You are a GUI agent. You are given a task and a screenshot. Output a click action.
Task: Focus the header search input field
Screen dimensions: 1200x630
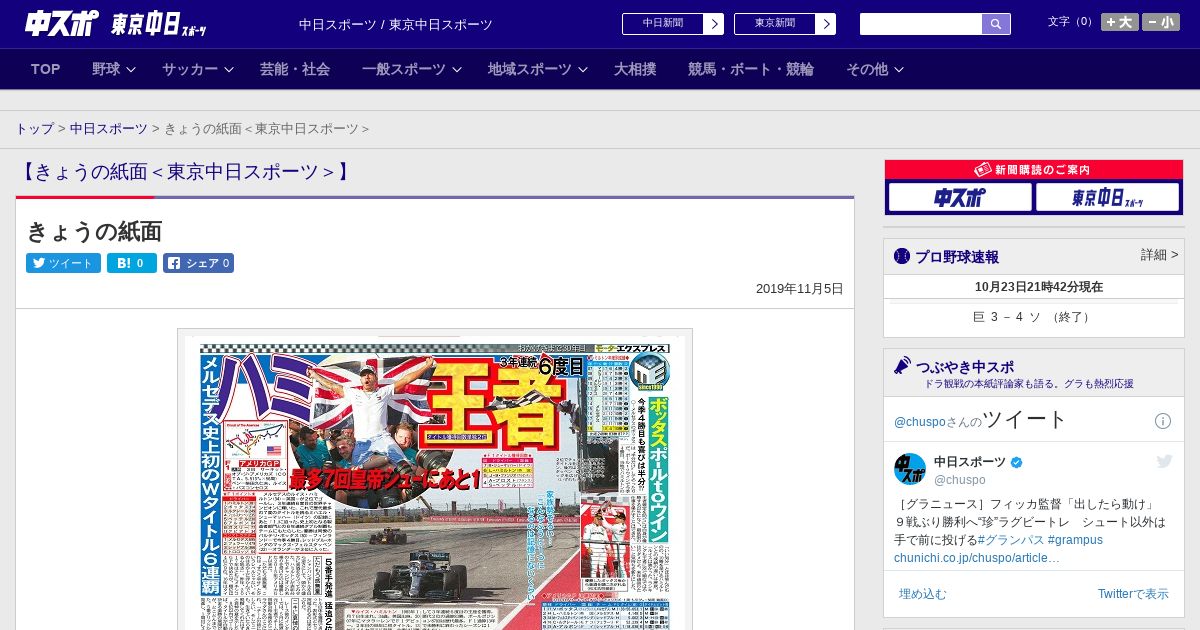(x=921, y=24)
